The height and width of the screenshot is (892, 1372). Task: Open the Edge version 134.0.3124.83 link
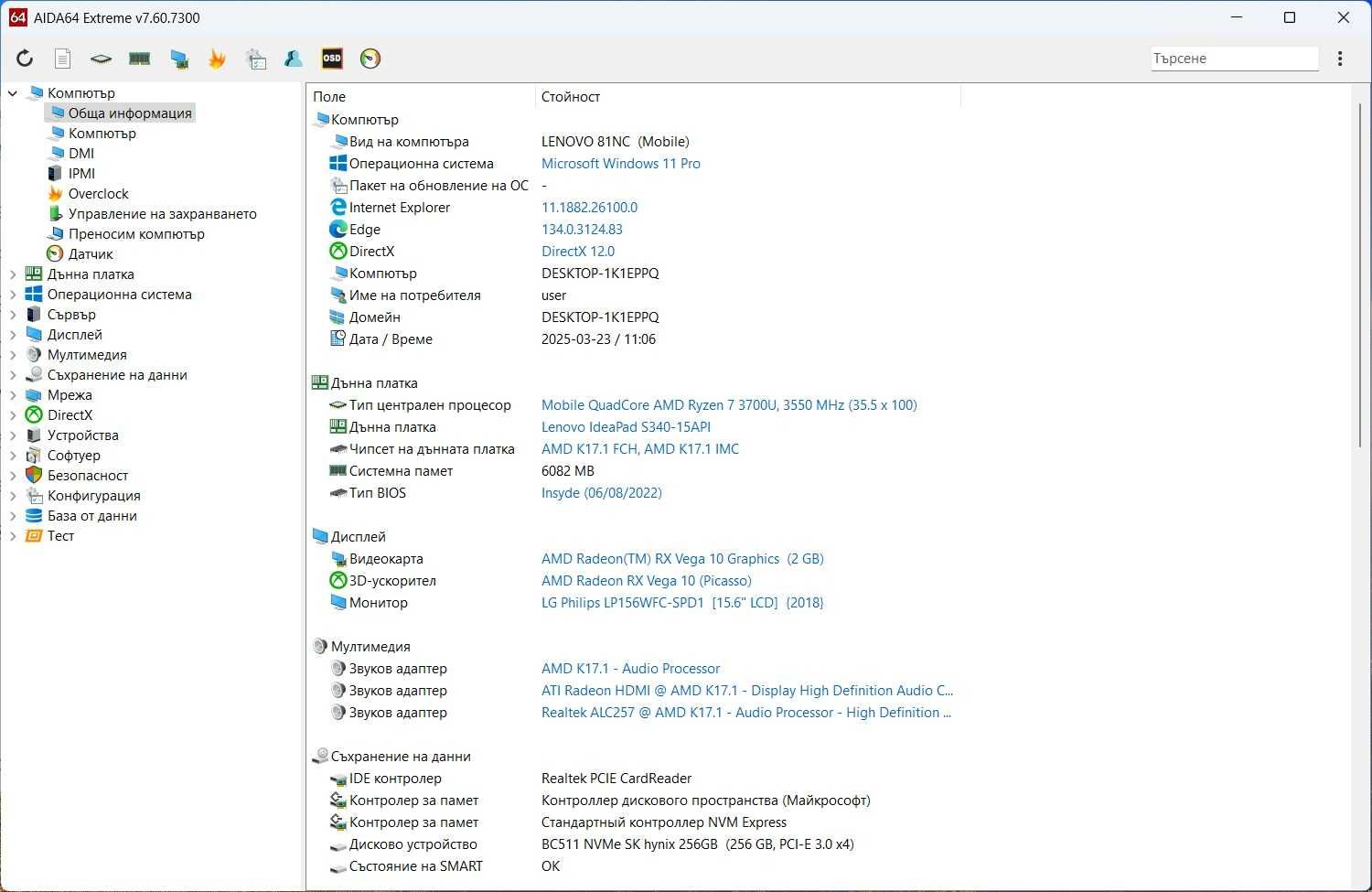point(582,230)
